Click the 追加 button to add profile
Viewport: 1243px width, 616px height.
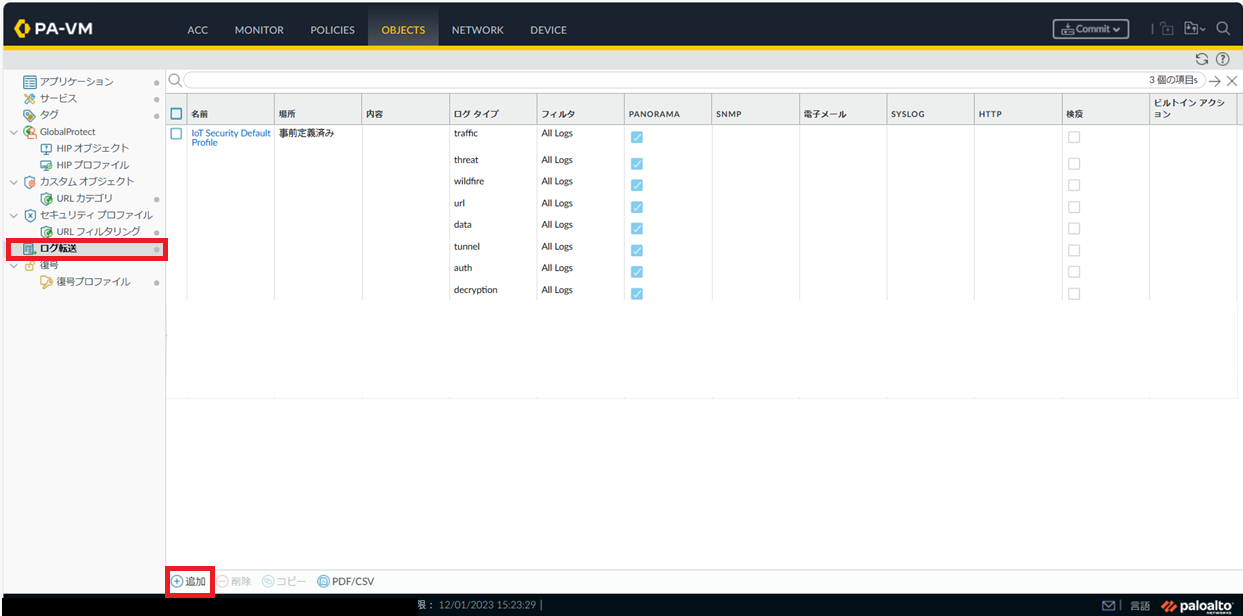pos(189,581)
